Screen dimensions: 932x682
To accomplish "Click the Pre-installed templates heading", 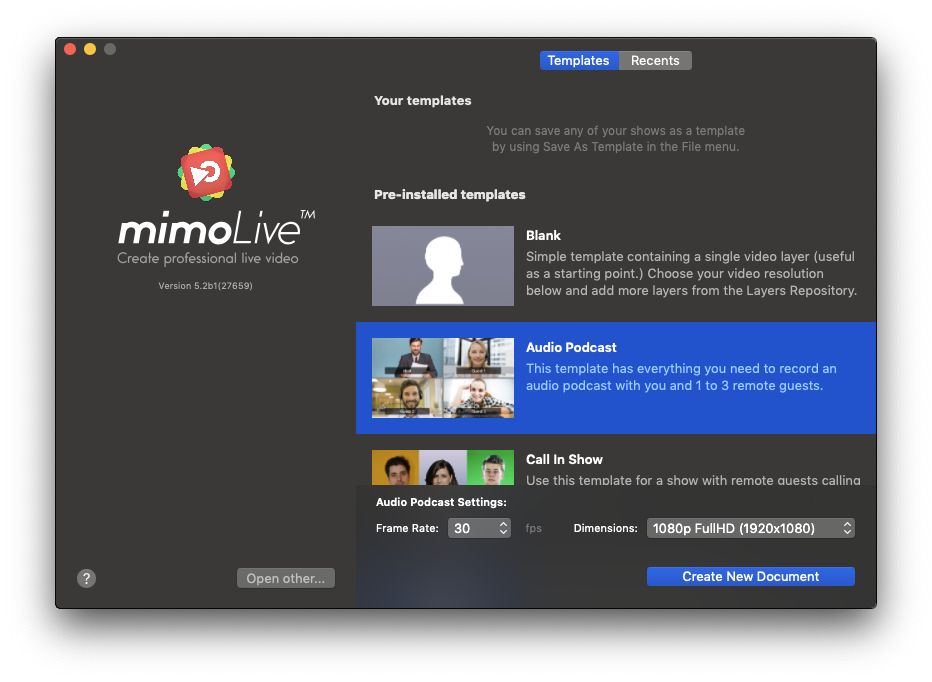I will [450, 194].
